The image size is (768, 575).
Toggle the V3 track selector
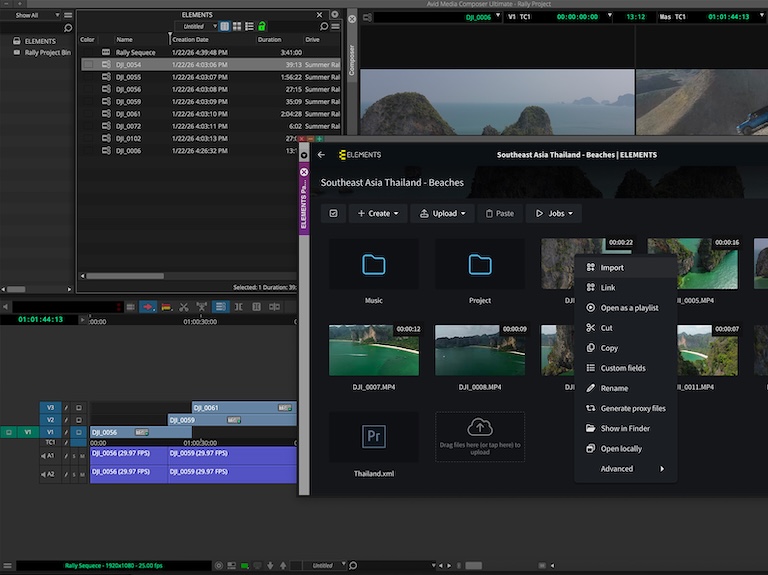(50, 407)
